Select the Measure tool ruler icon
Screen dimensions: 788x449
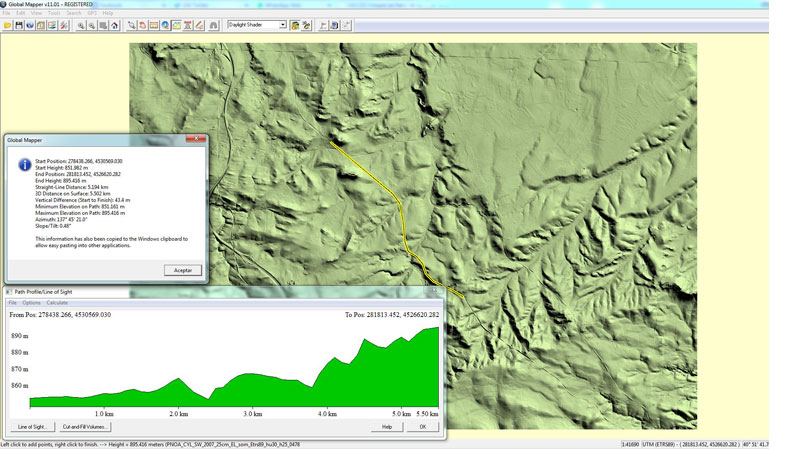pos(154,25)
